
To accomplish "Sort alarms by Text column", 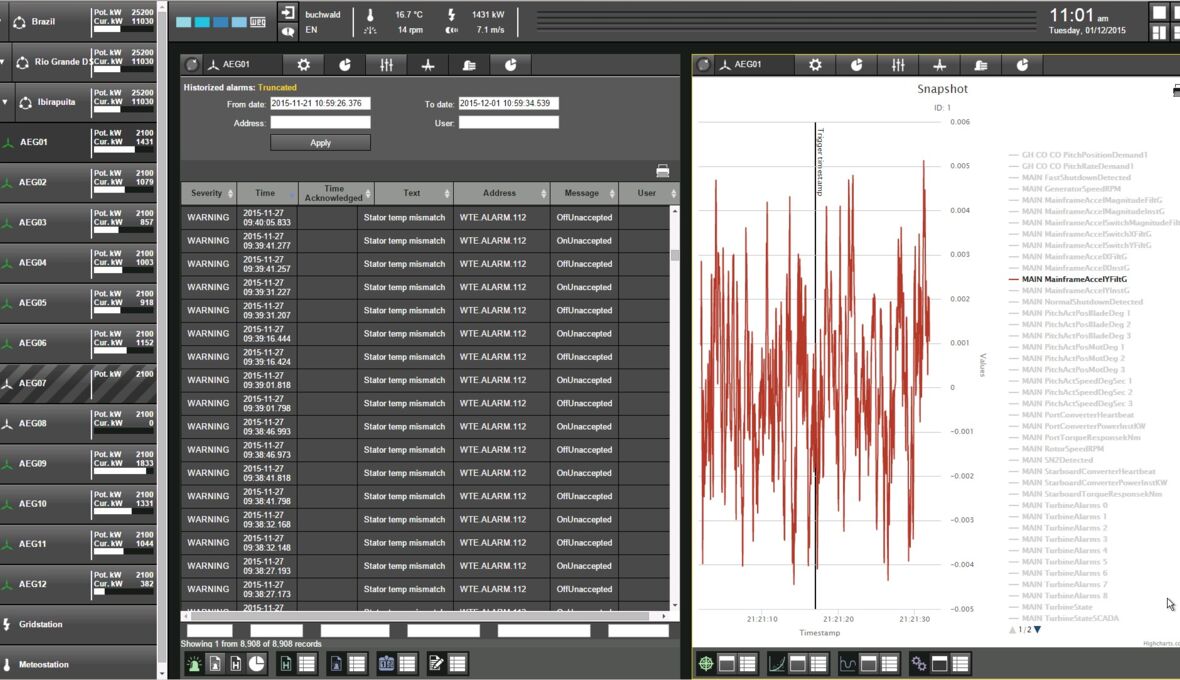I will tap(413, 193).
